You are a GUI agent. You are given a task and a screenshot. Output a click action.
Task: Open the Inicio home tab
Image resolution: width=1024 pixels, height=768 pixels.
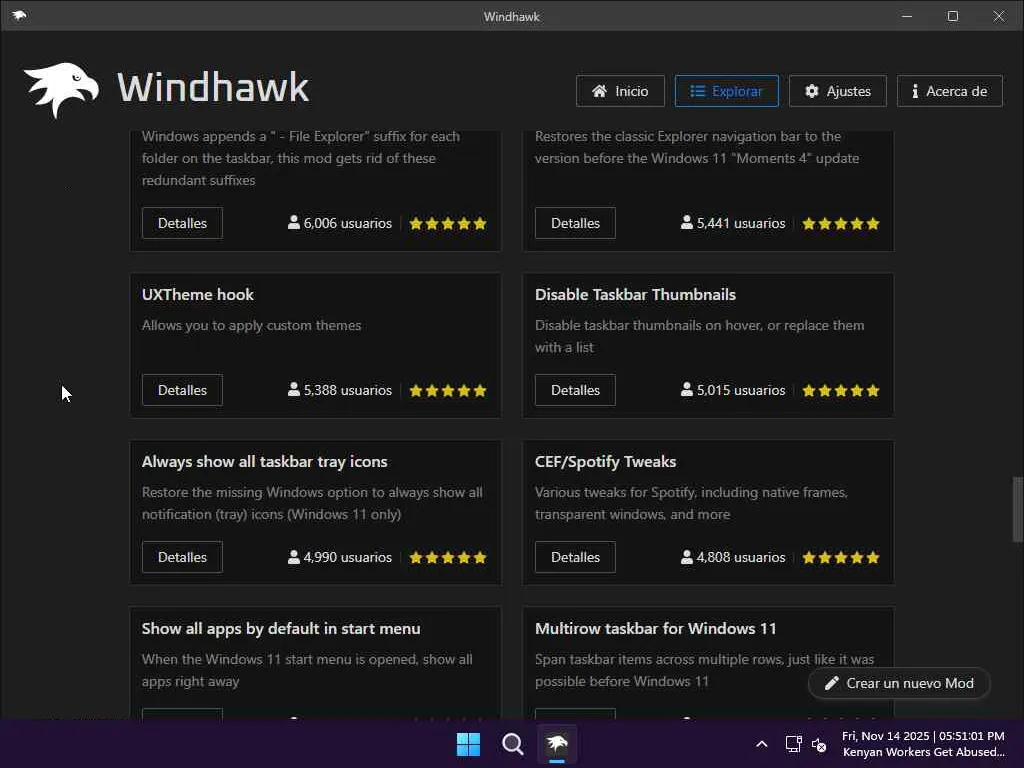point(620,91)
